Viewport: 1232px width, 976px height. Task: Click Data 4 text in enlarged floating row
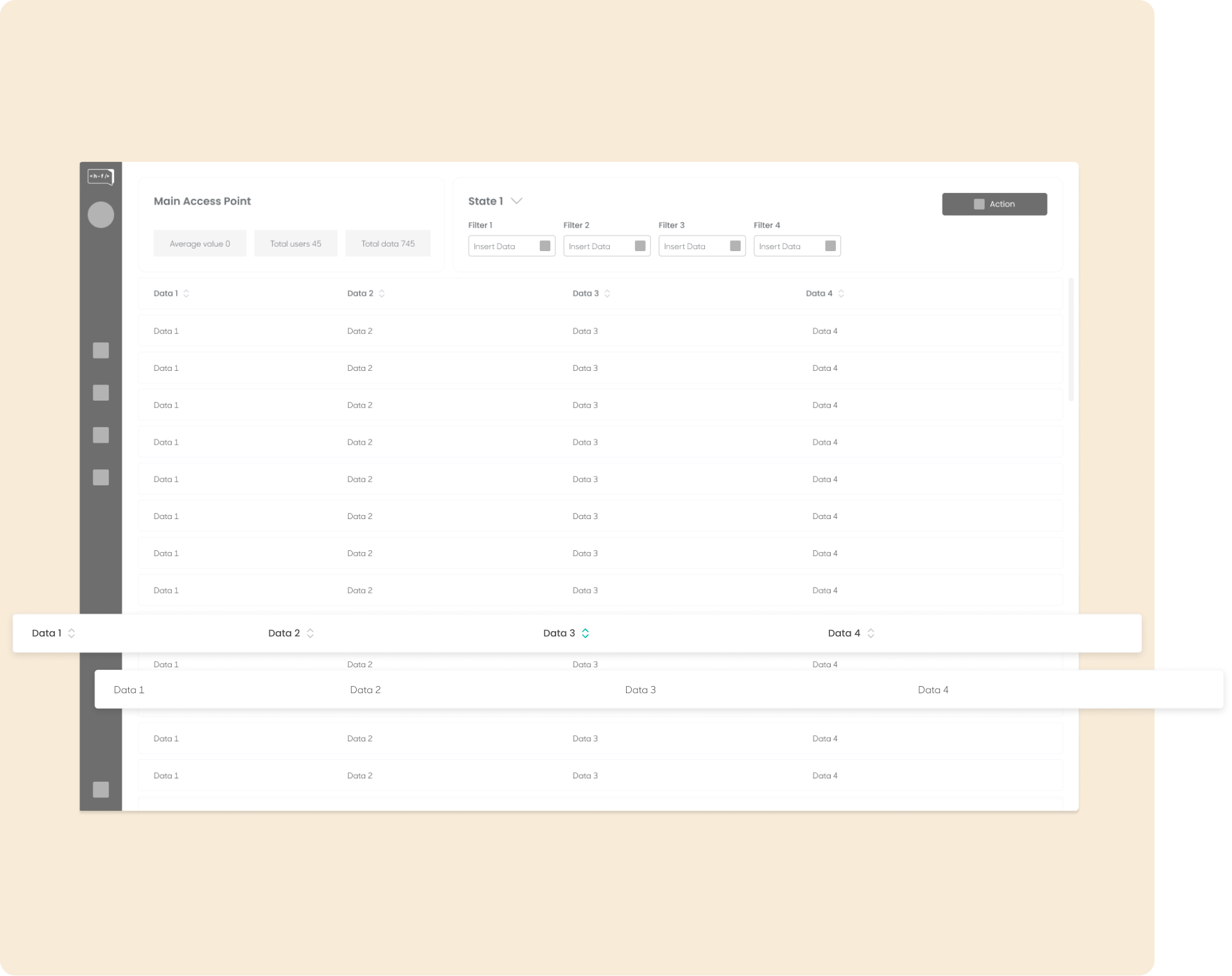[934, 690]
